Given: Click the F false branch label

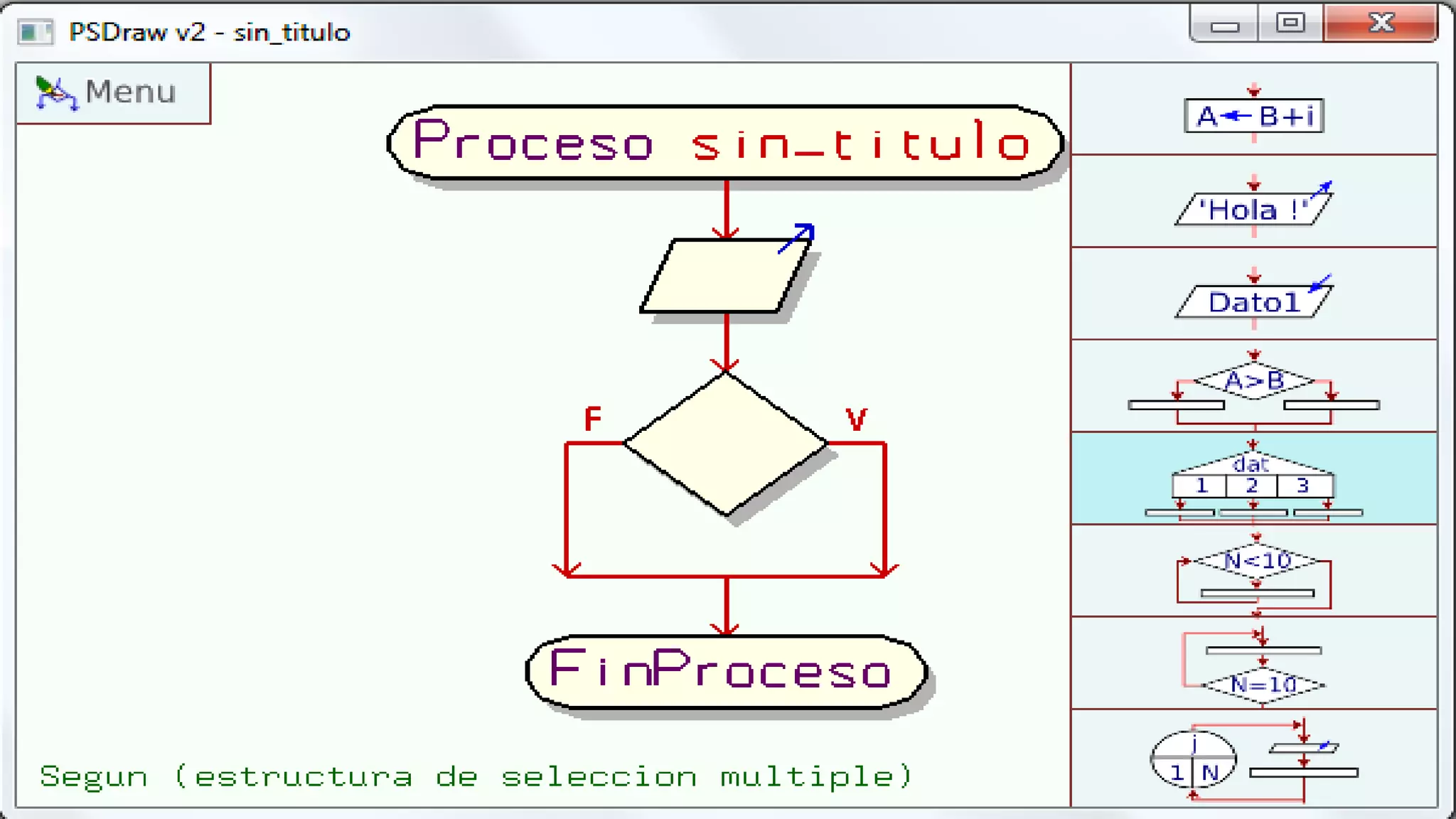Looking at the screenshot, I should 592,419.
